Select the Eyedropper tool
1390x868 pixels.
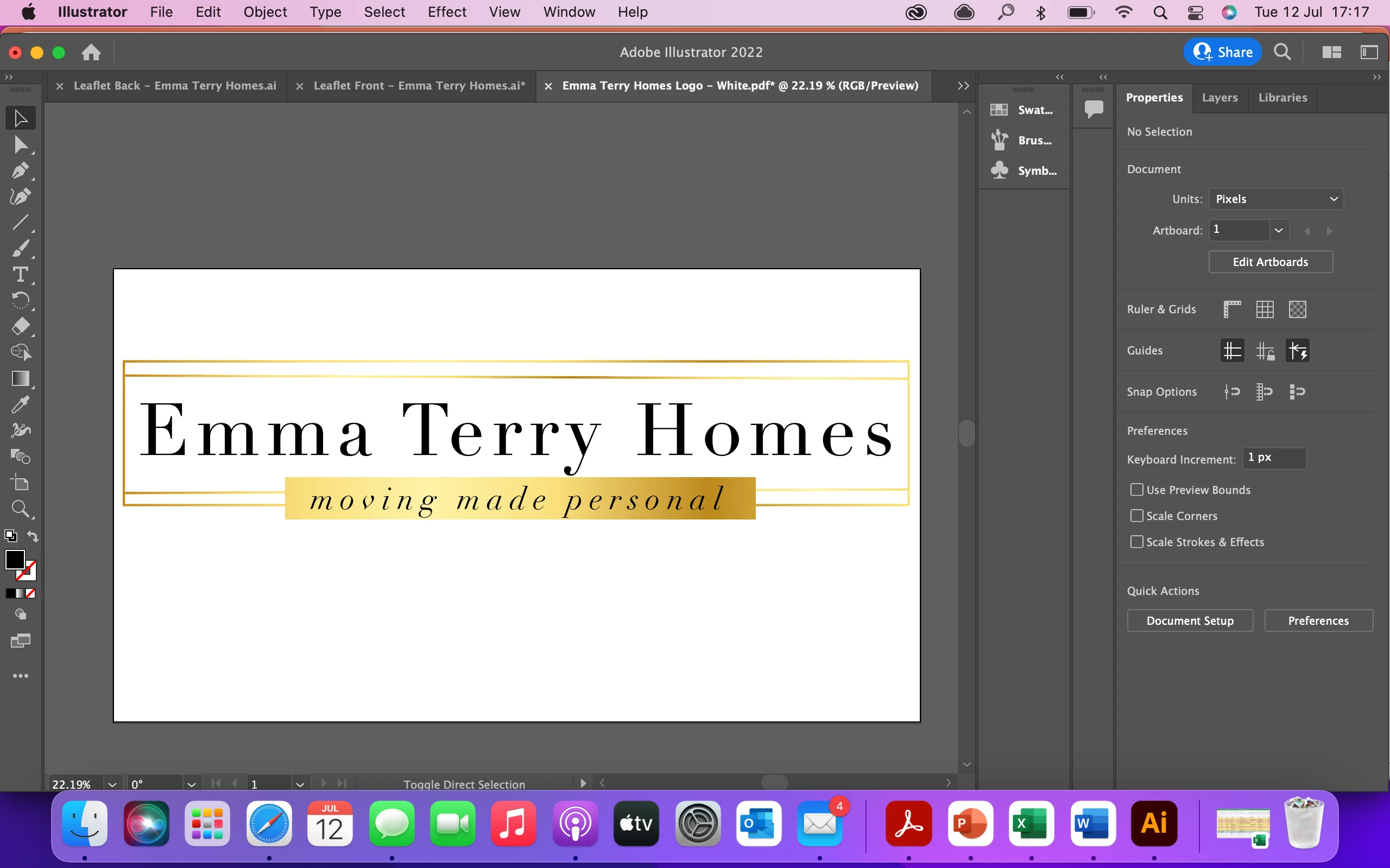[x=20, y=405]
